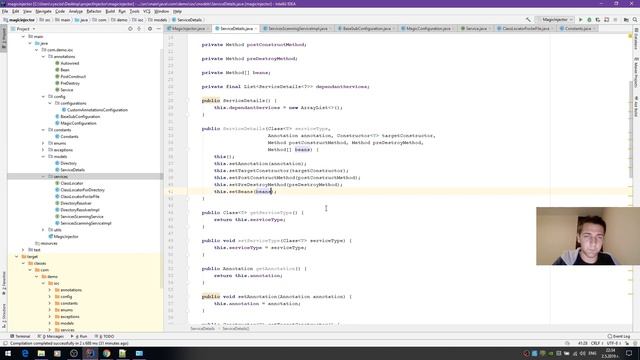640x360 pixels.
Task: Open Edge browser from taskbar
Action: [x=25, y=353]
